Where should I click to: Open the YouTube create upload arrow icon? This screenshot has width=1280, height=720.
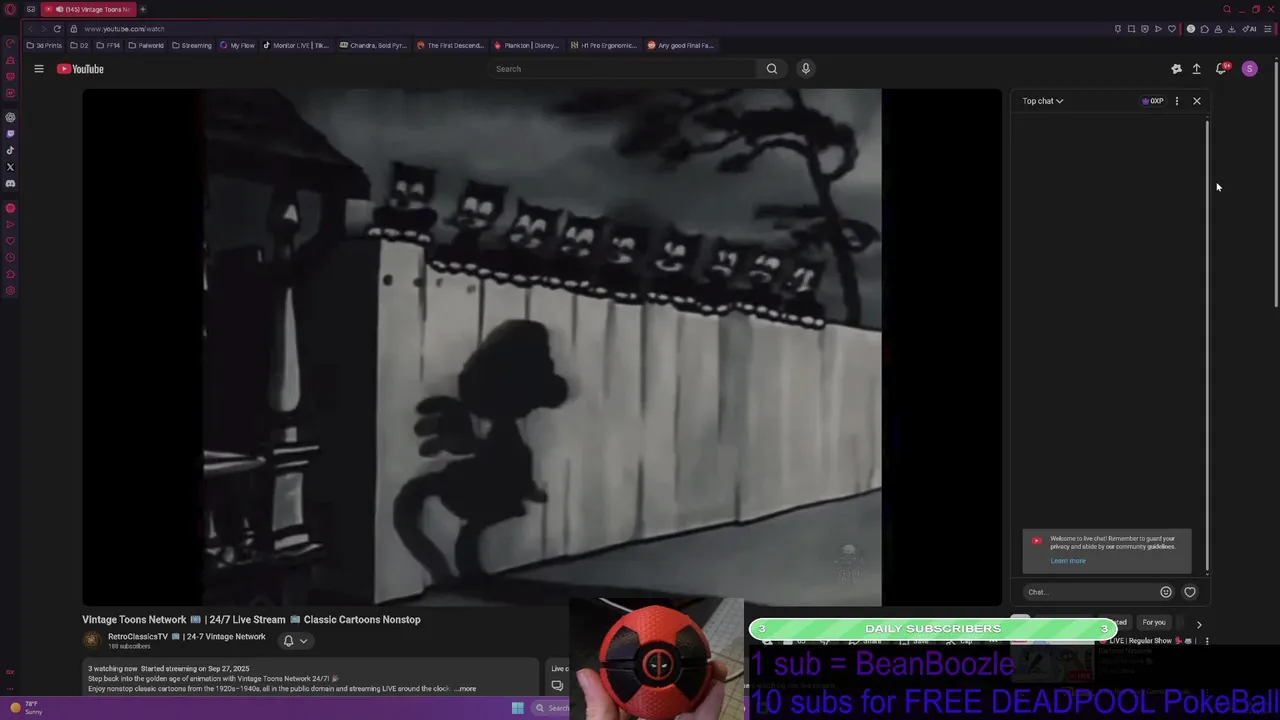coord(1196,69)
